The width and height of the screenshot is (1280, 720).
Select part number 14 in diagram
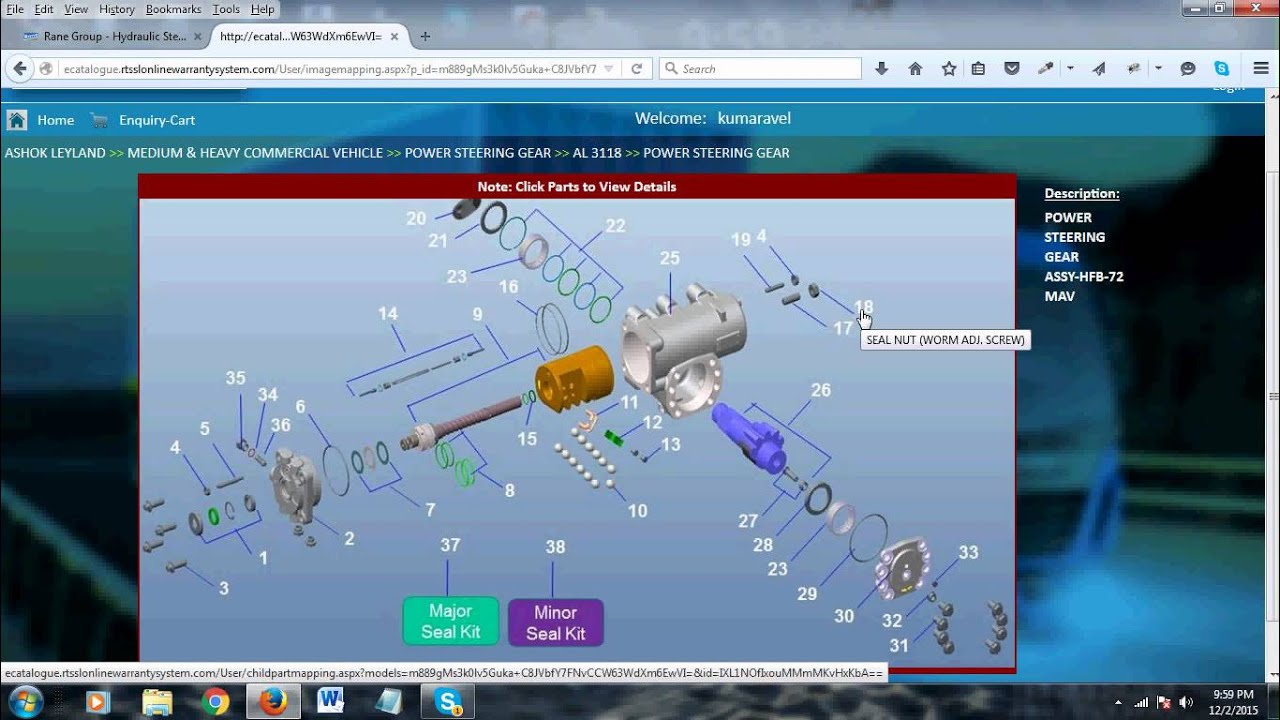tap(387, 314)
